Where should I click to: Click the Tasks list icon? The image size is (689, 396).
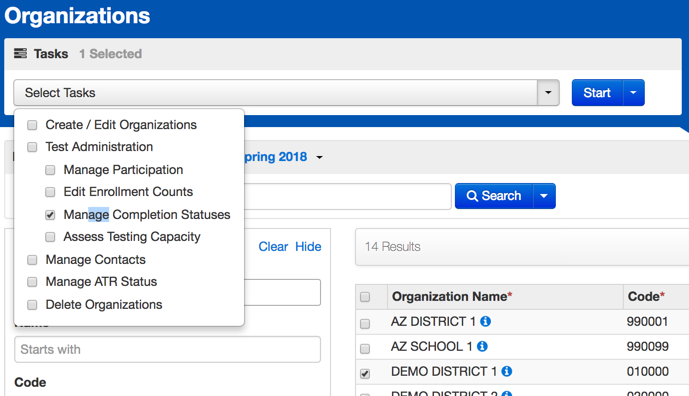click(x=20, y=54)
